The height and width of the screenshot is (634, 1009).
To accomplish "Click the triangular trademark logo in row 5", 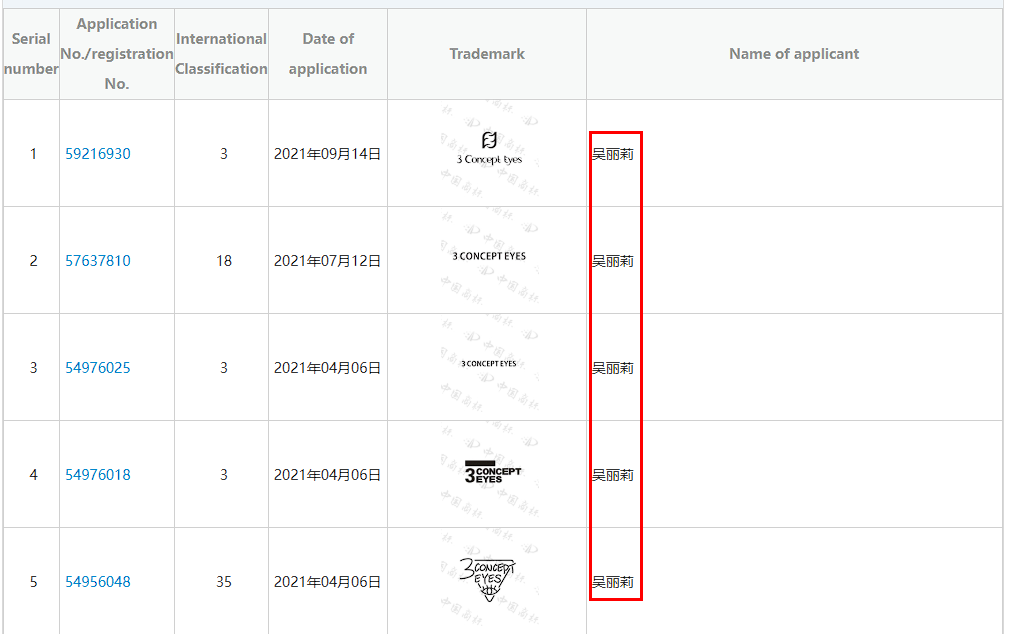I will (x=488, y=579).
